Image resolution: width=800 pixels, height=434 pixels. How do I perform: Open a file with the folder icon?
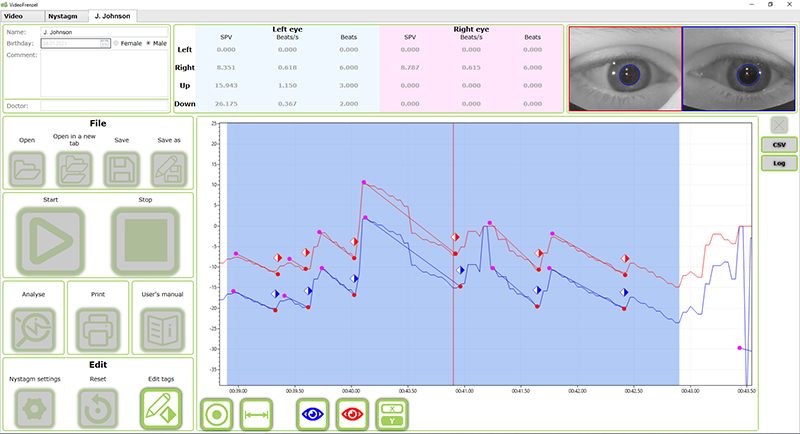[27, 170]
